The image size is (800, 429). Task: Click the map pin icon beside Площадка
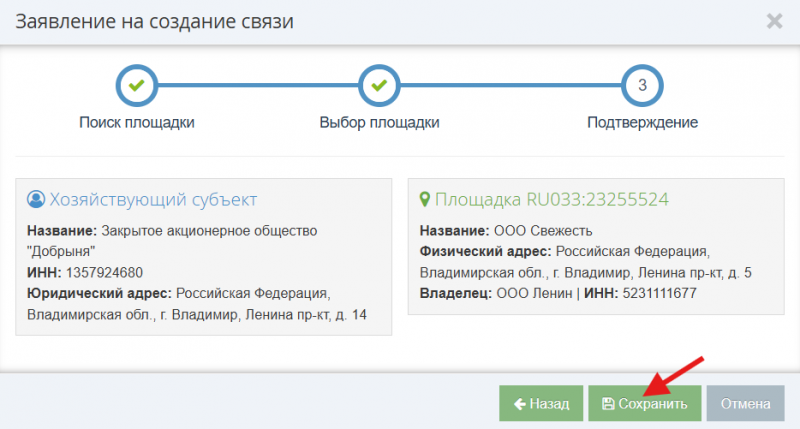click(424, 199)
